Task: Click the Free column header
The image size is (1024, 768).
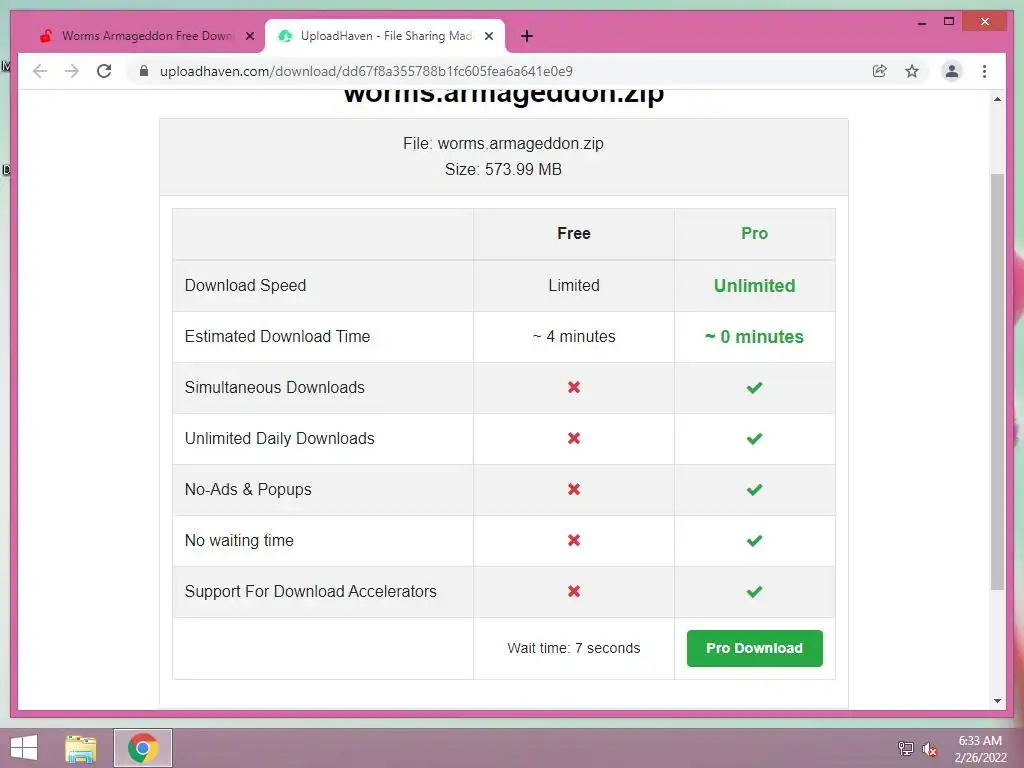Action: pos(573,233)
